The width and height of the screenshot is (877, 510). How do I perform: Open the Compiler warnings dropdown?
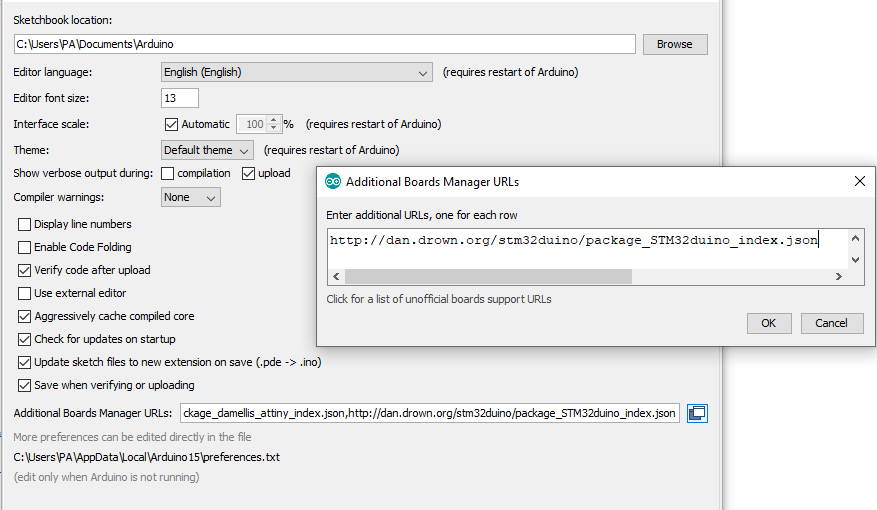pyautogui.click(x=191, y=197)
